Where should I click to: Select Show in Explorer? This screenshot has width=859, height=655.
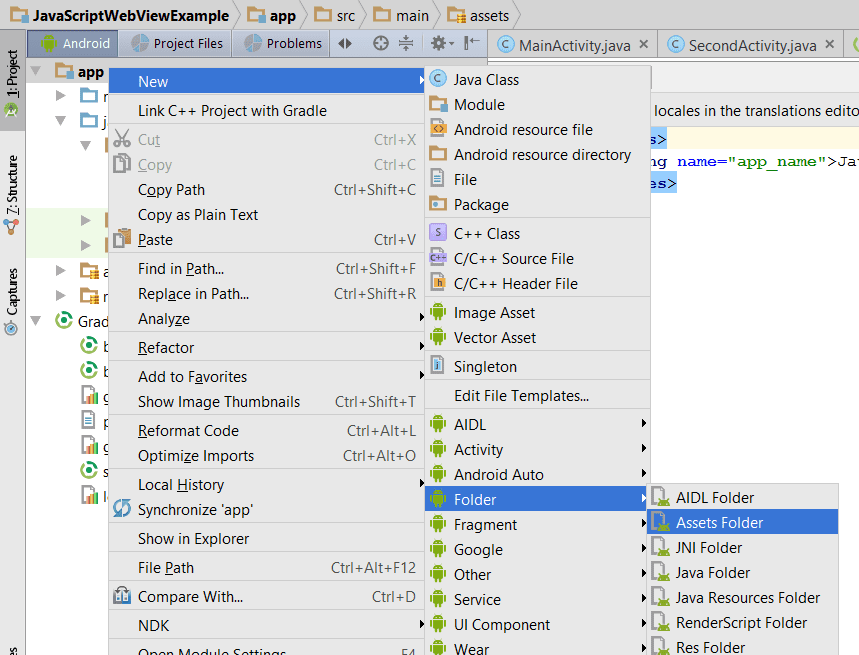pos(267,539)
